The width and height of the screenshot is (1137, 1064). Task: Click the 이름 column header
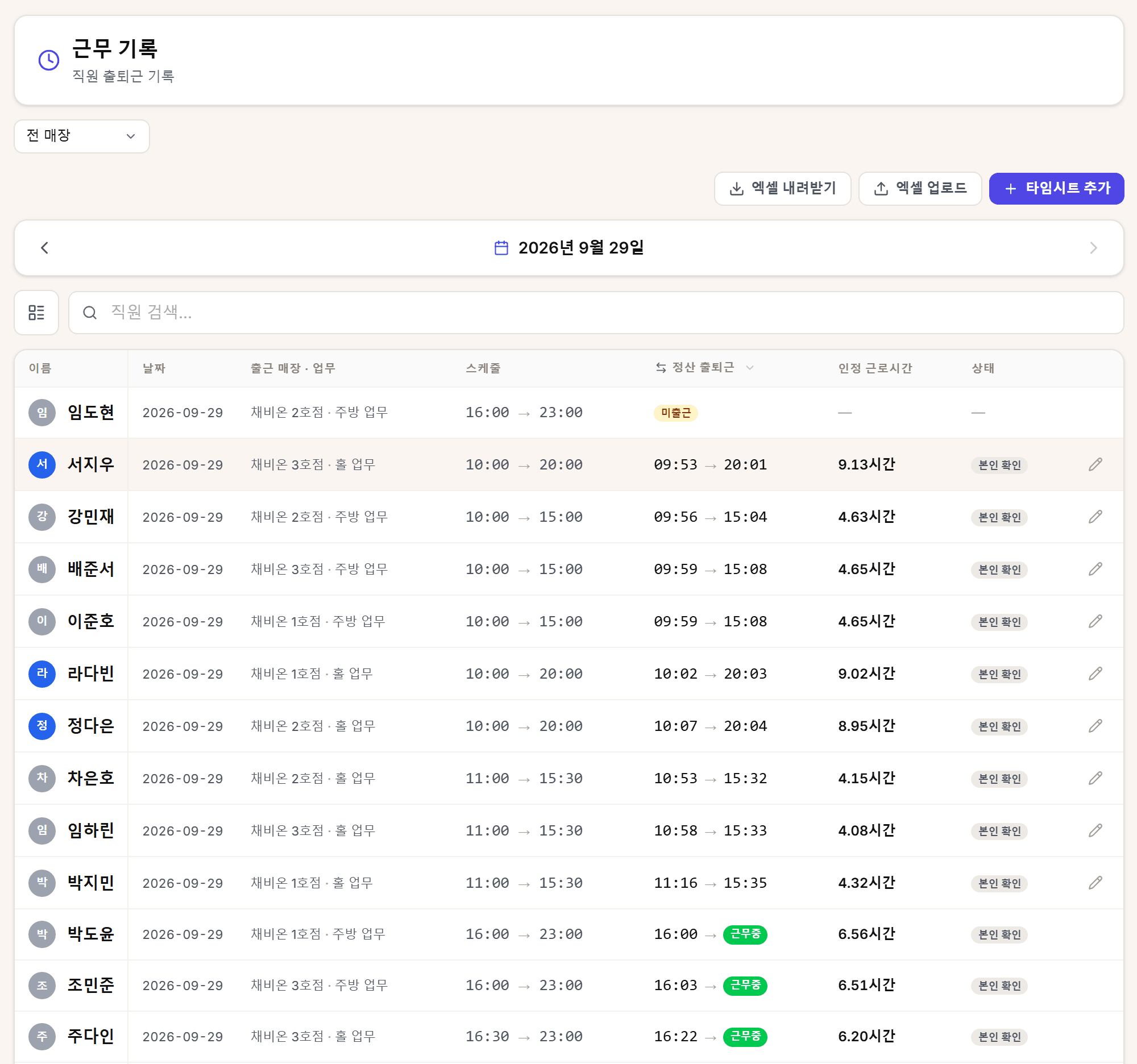click(x=40, y=368)
